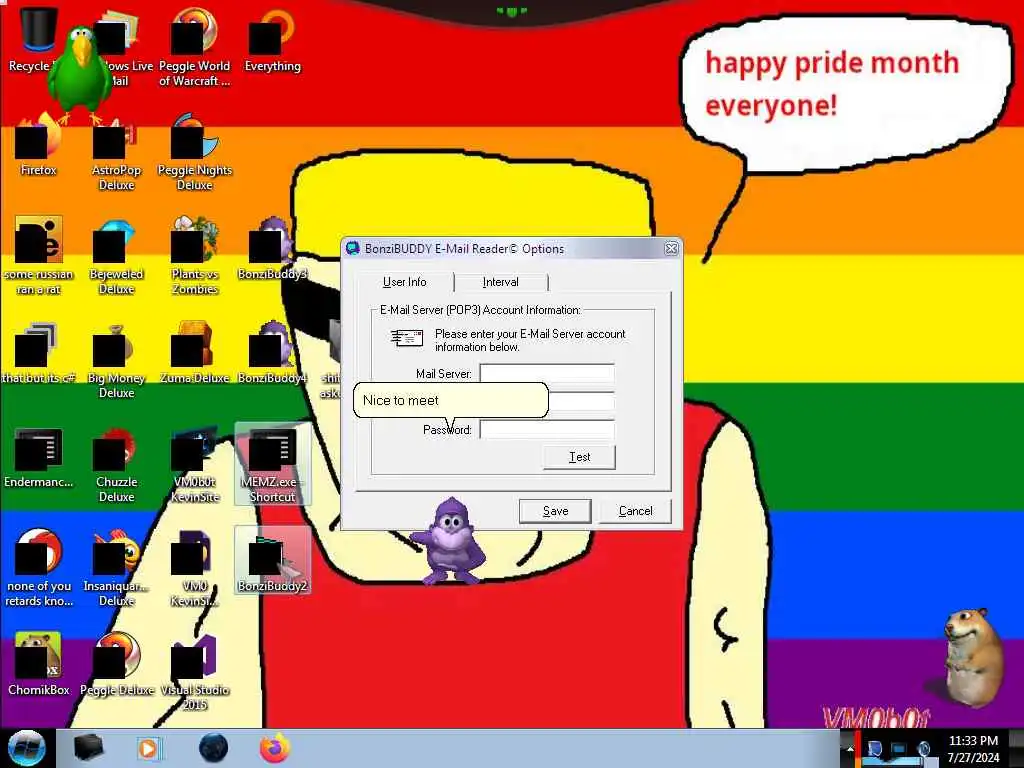
Task: Select Chuzzle Deluxe desktop icon
Action: 116,464
